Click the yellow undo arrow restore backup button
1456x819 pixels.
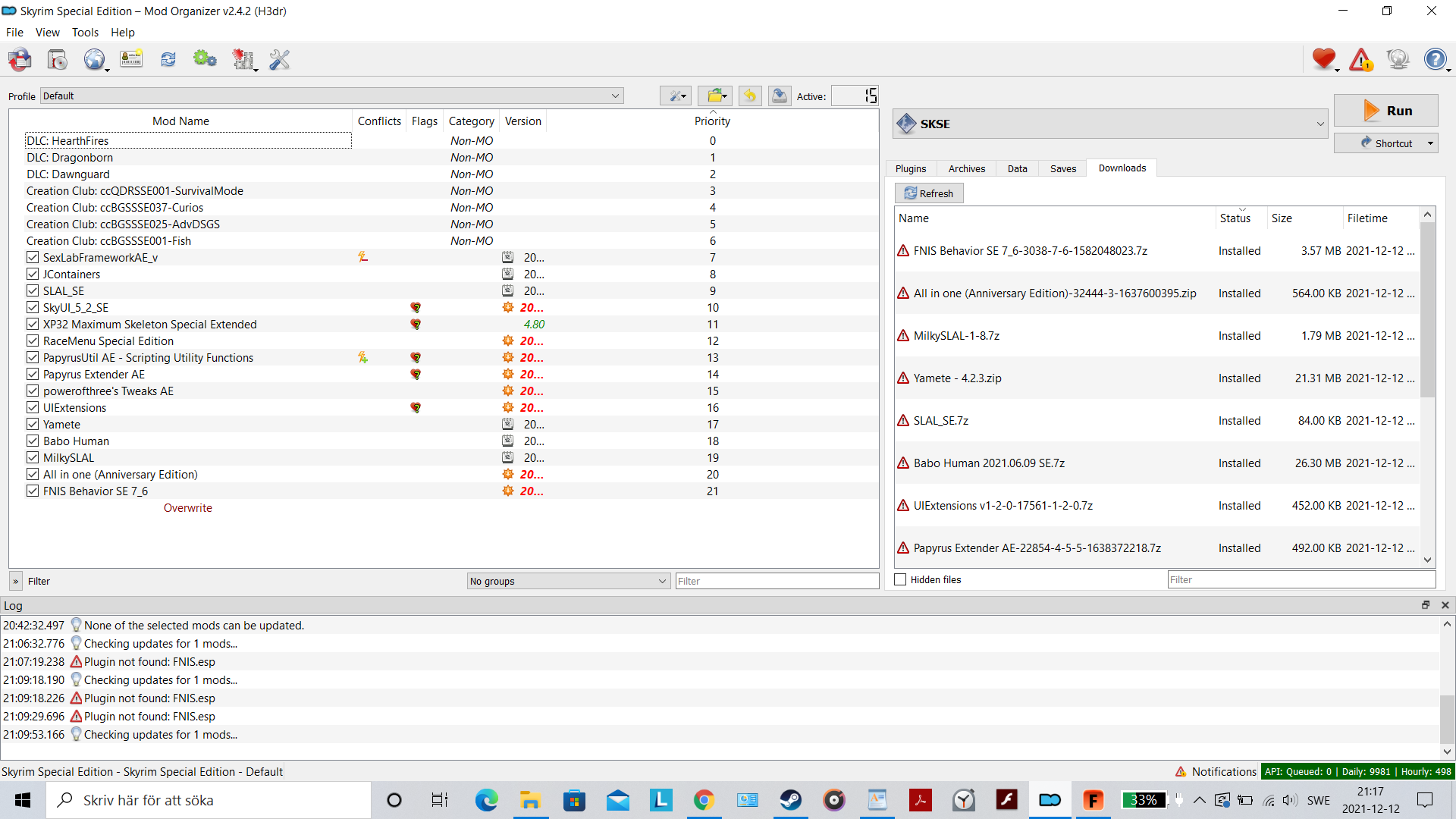pos(750,96)
